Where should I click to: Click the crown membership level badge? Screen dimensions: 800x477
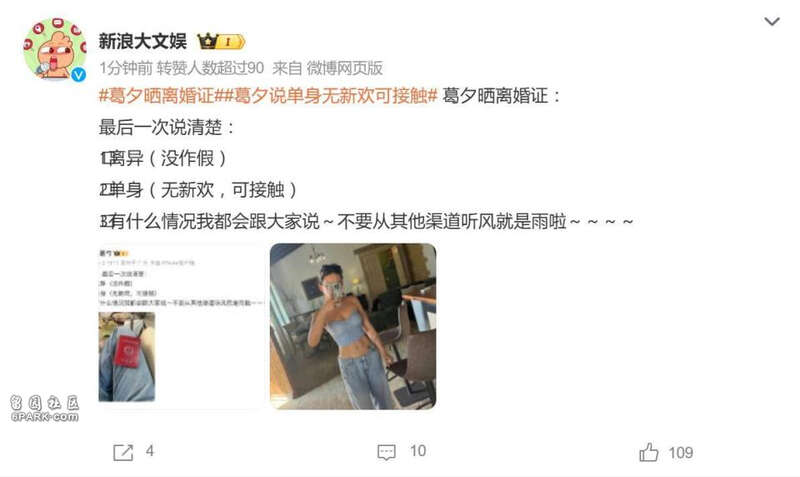point(221,41)
